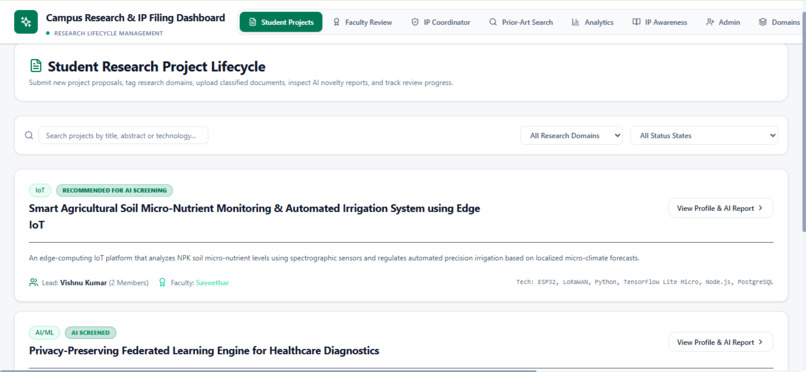Click the Research Lifecycle Management subtitle
This screenshot has width=806, height=372.
click(108, 33)
